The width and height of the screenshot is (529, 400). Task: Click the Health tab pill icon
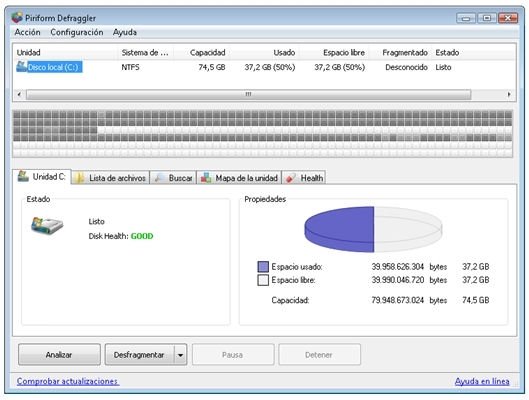(290, 178)
